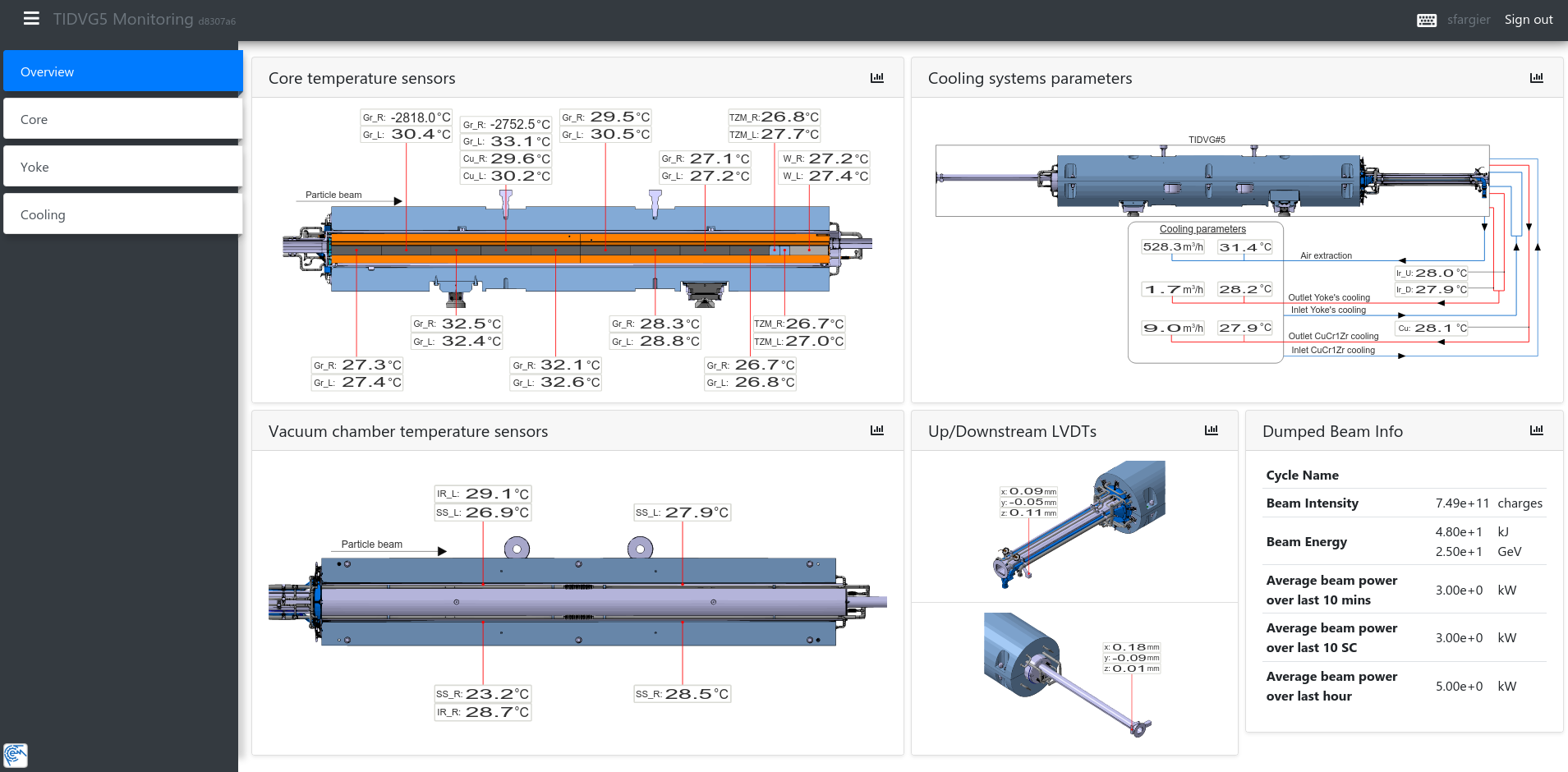Click TZM_L 27.7 °C top sensor
This screenshot has height=772, width=1568.
click(774, 134)
